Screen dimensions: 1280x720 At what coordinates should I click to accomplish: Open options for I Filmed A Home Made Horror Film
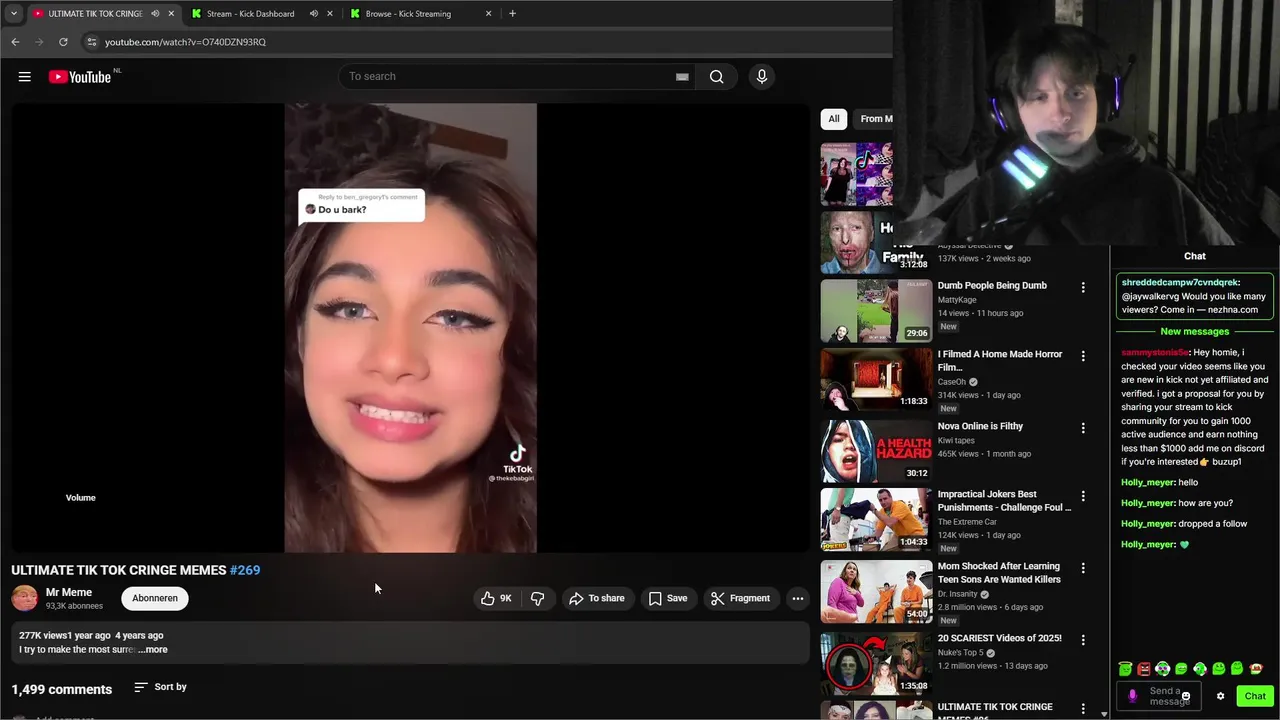(1083, 357)
